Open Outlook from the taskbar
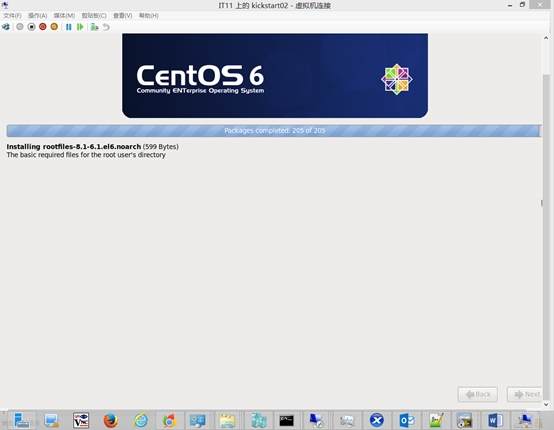Image resolution: width=554 pixels, height=430 pixels. coord(407,420)
